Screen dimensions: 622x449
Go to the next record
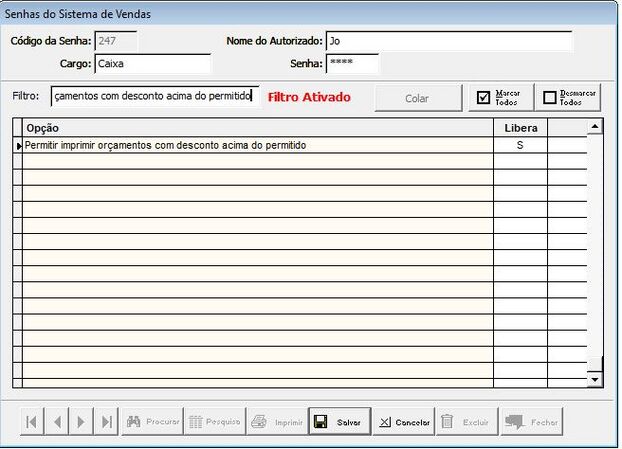(81, 422)
